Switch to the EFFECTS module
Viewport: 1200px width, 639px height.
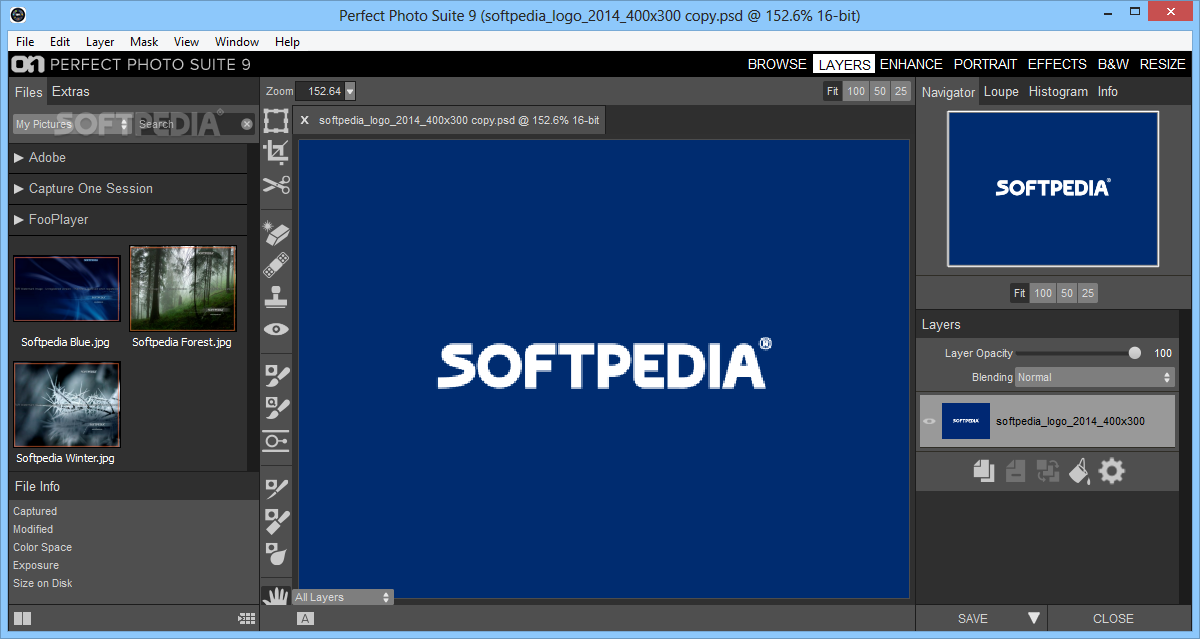tap(1057, 64)
